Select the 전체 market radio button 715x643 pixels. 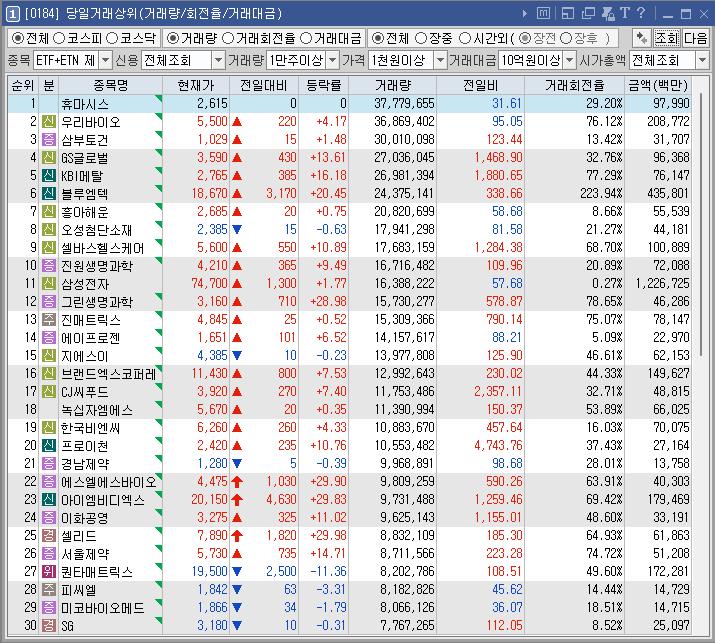(x=17, y=38)
